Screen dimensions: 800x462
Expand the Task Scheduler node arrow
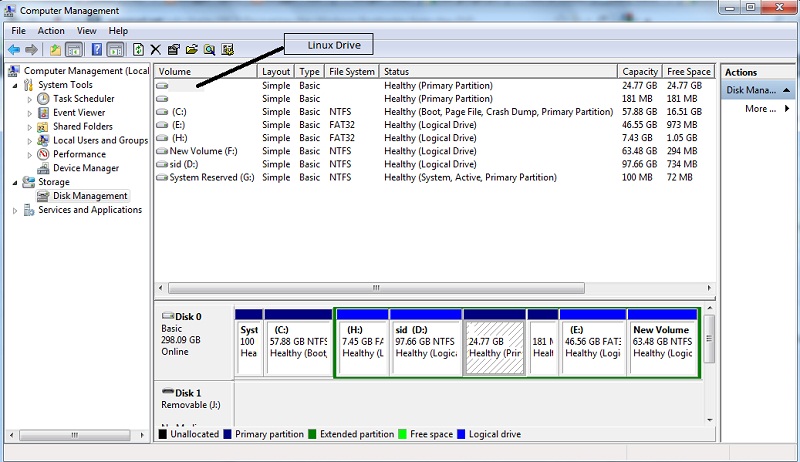(x=30, y=99)
